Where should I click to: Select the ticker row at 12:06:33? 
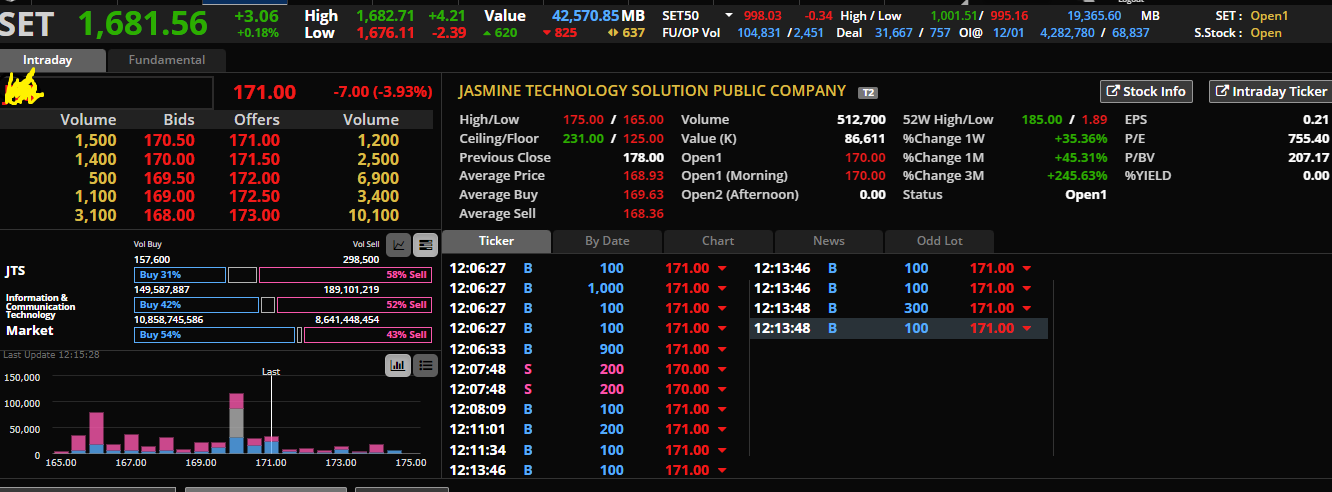(x=594, y=349)
